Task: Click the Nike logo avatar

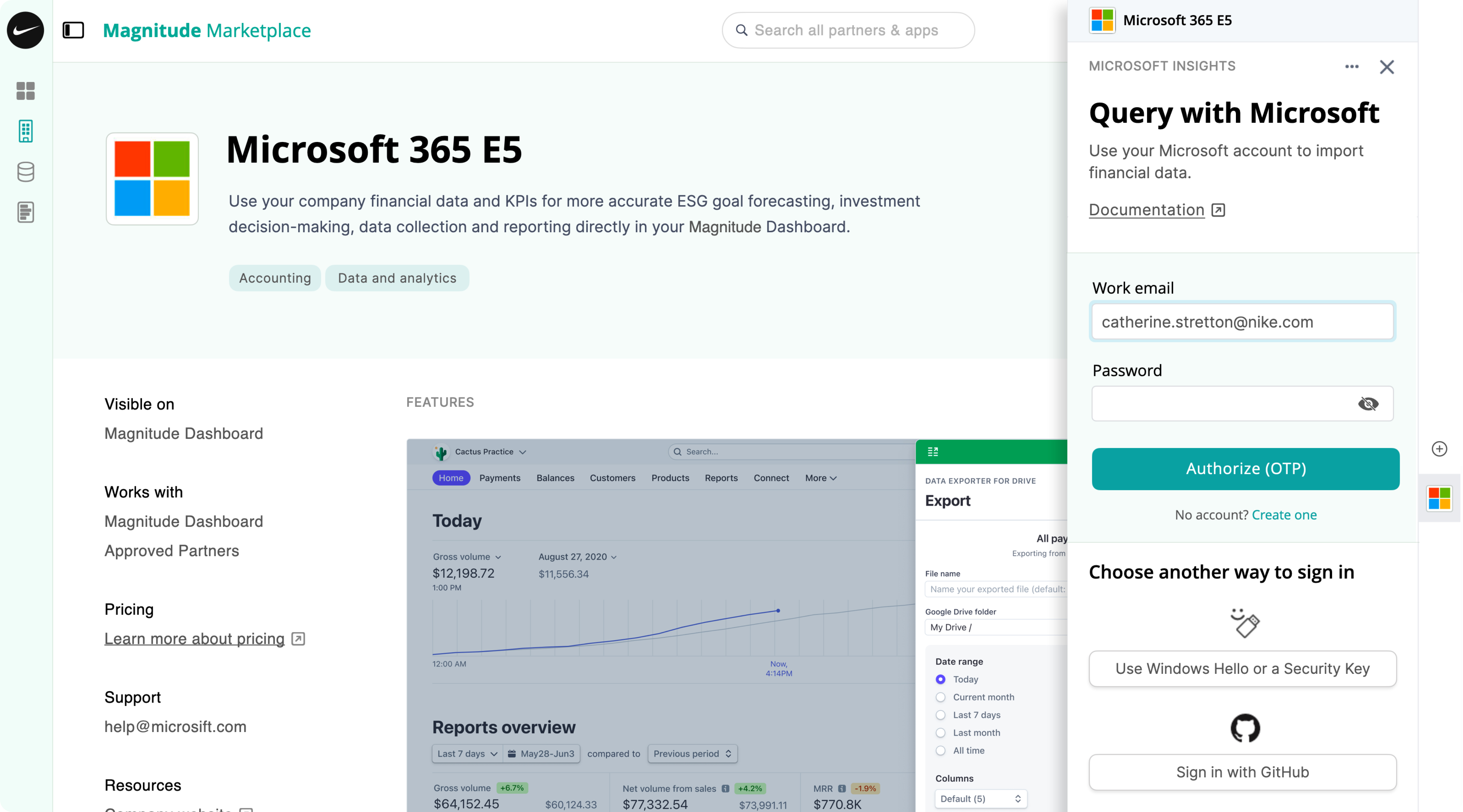Action: pos(25,30)
